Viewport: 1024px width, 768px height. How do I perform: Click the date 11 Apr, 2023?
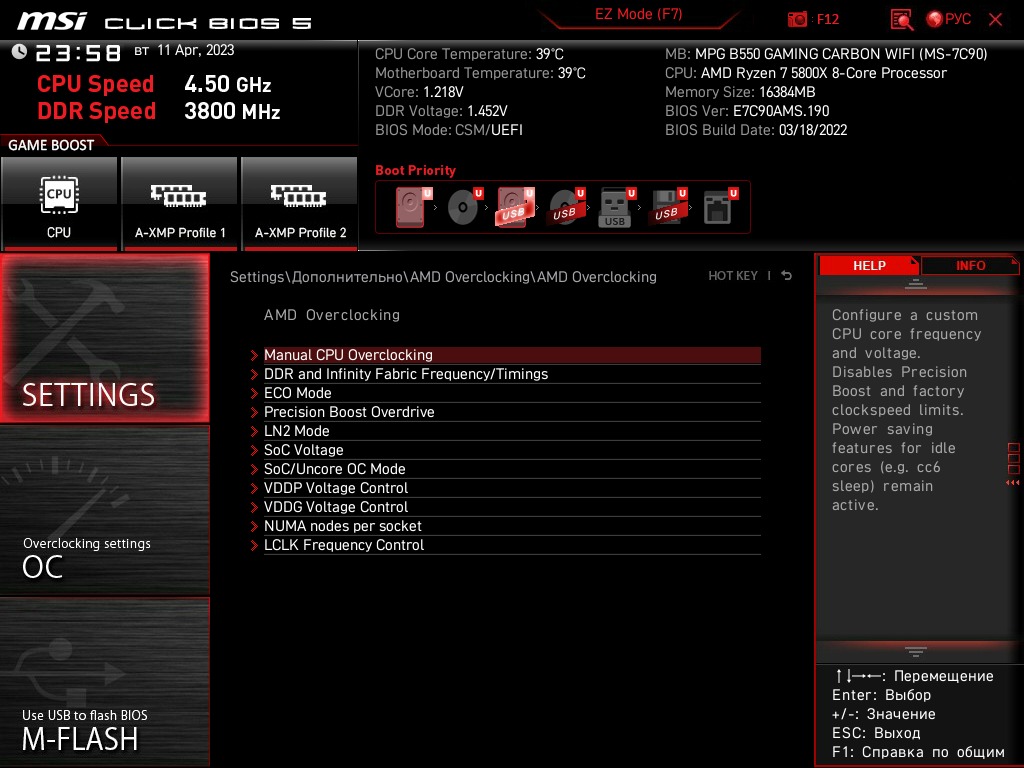(x=195, y=50)
